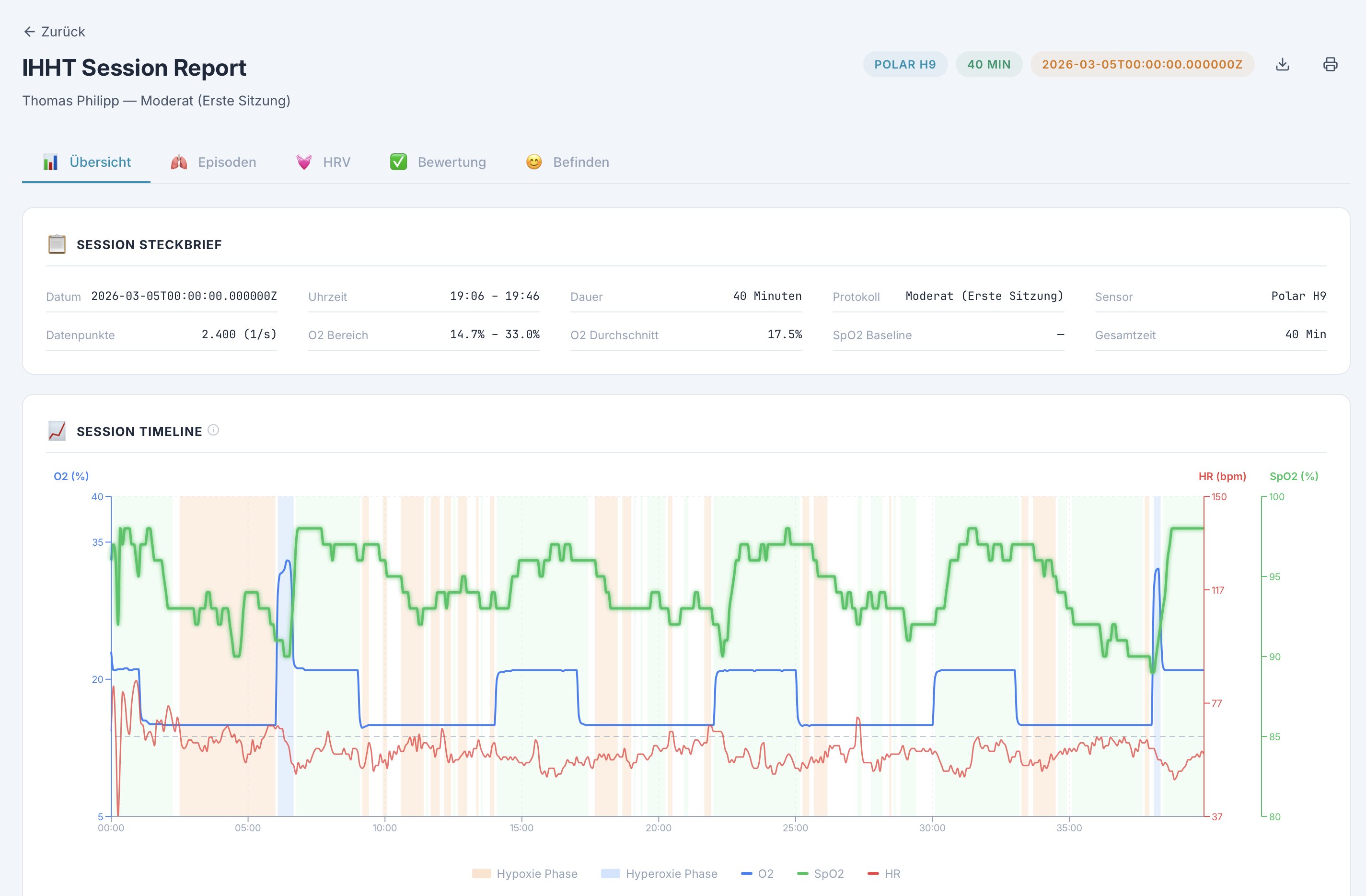Click the orange date timestamp badge

pos(1142,64)
